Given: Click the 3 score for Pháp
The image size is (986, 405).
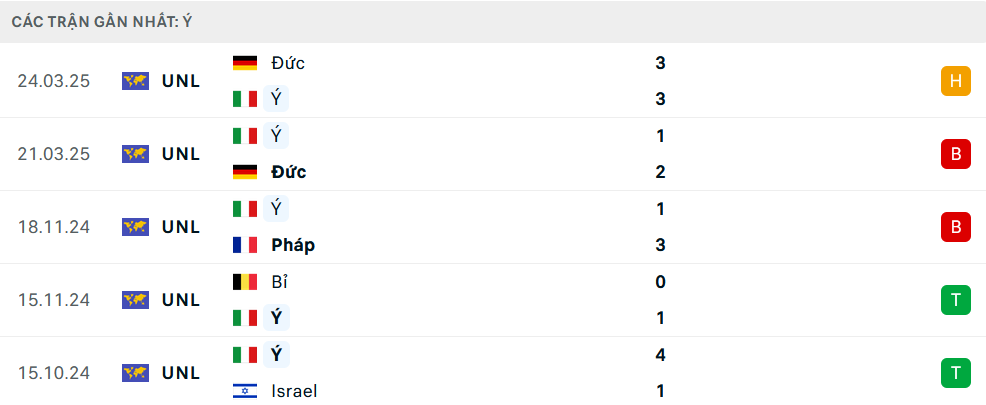Looking at the screenshot, I should tap(660, 245).
